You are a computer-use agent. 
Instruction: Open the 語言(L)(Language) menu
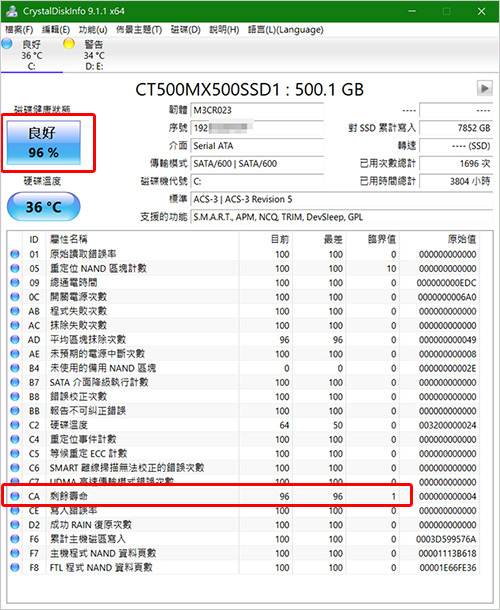point(286,30)
